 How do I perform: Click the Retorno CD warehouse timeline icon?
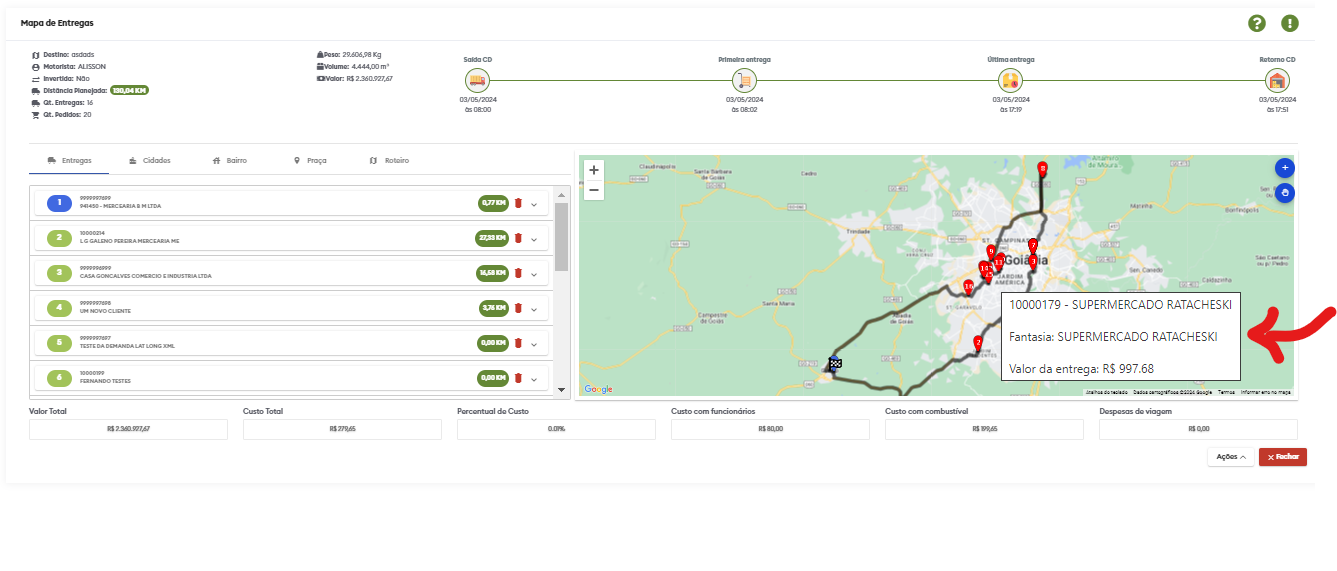click(x=1277, y=80)
